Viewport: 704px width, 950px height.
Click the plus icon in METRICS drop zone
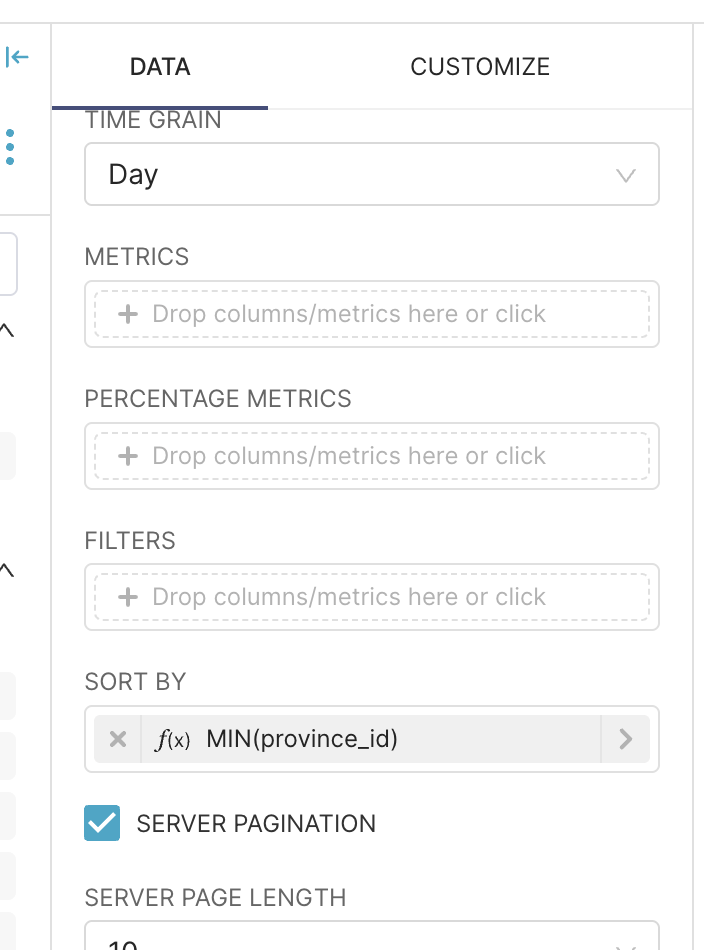pyautogui.click(x=128, y=314)
